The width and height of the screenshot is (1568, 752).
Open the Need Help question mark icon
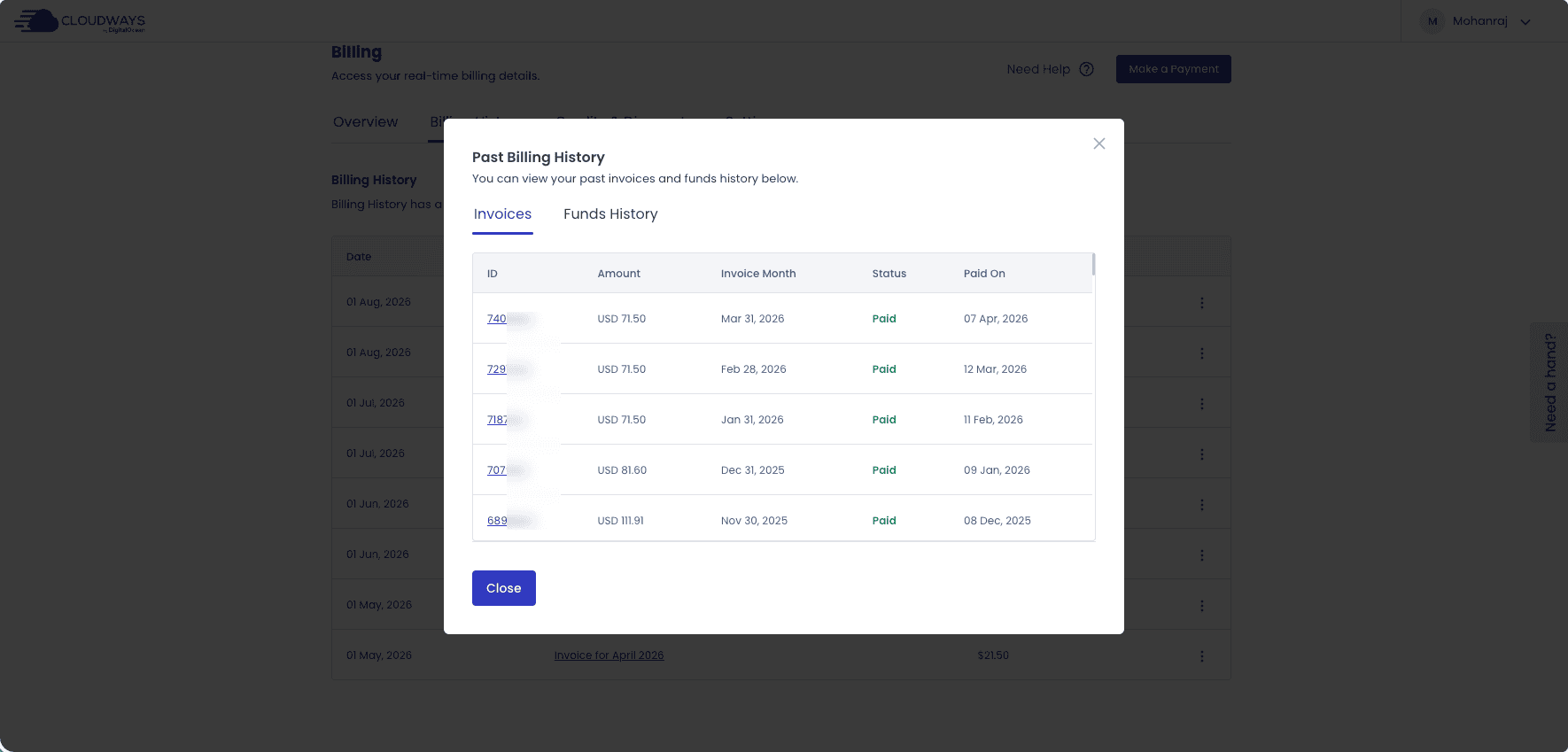click(1086, 69)
